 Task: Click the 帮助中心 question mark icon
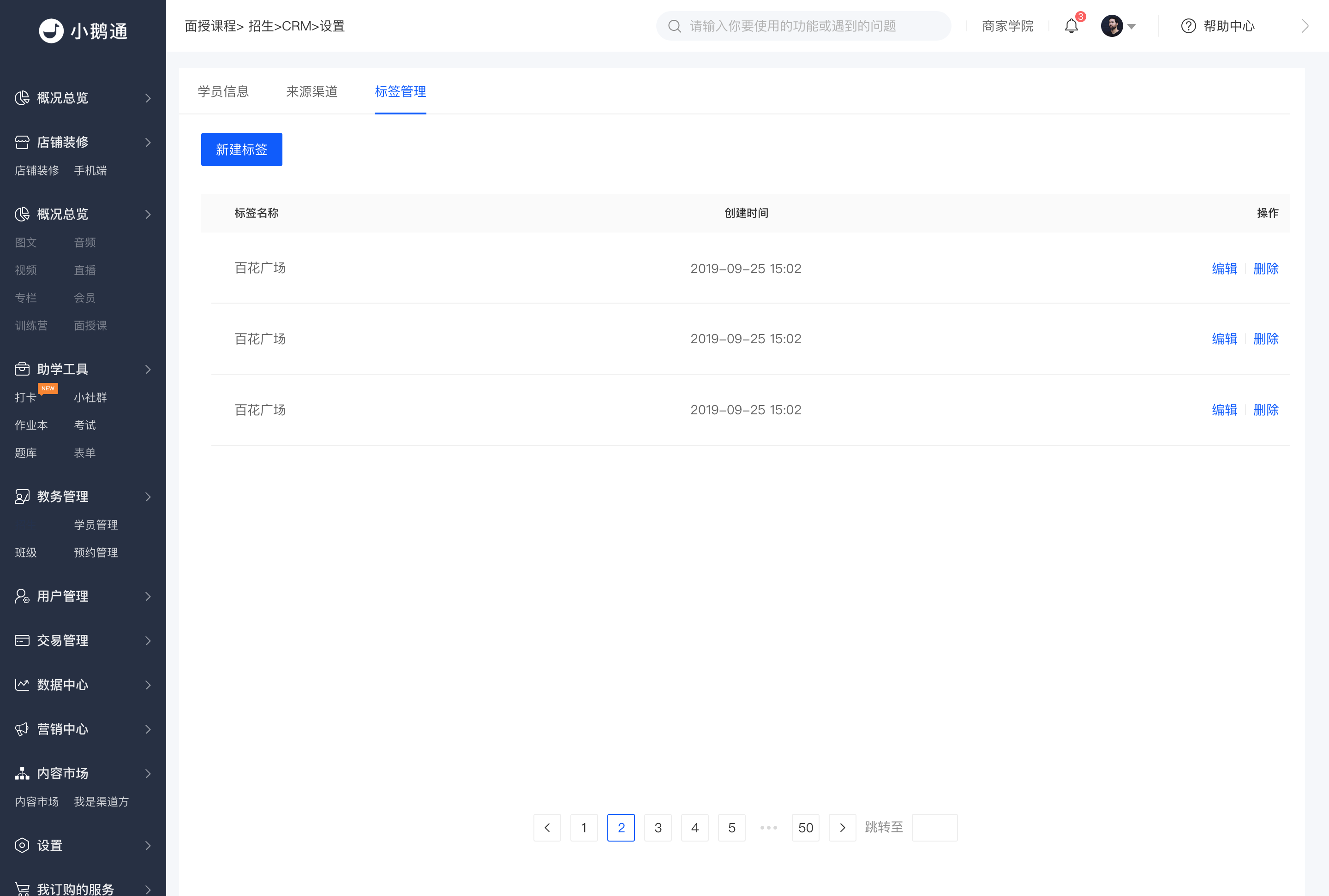pyautogui.click(x=1188, y=26)
